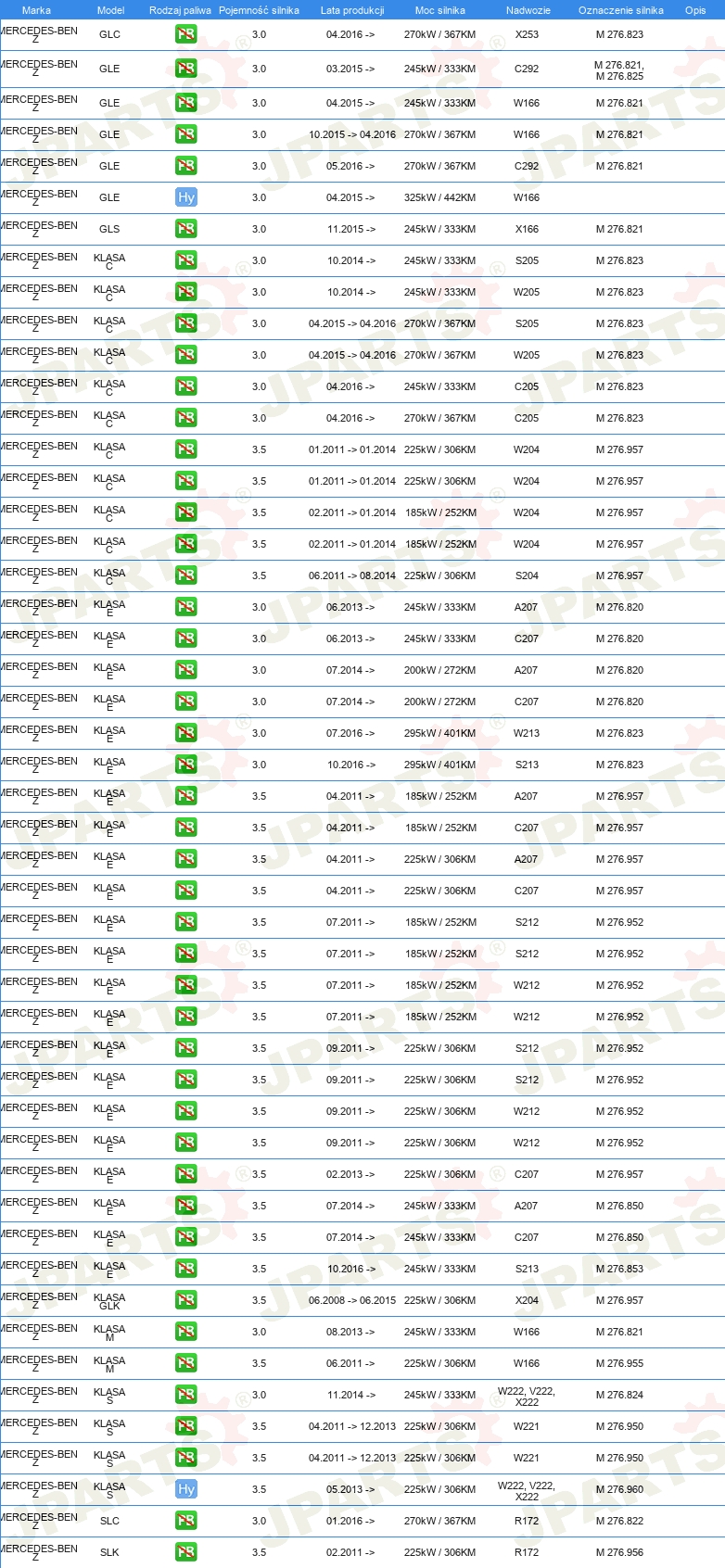
Task: Click petrol icon in Klasa M 08.2013 row
Action: point(186,1332)
